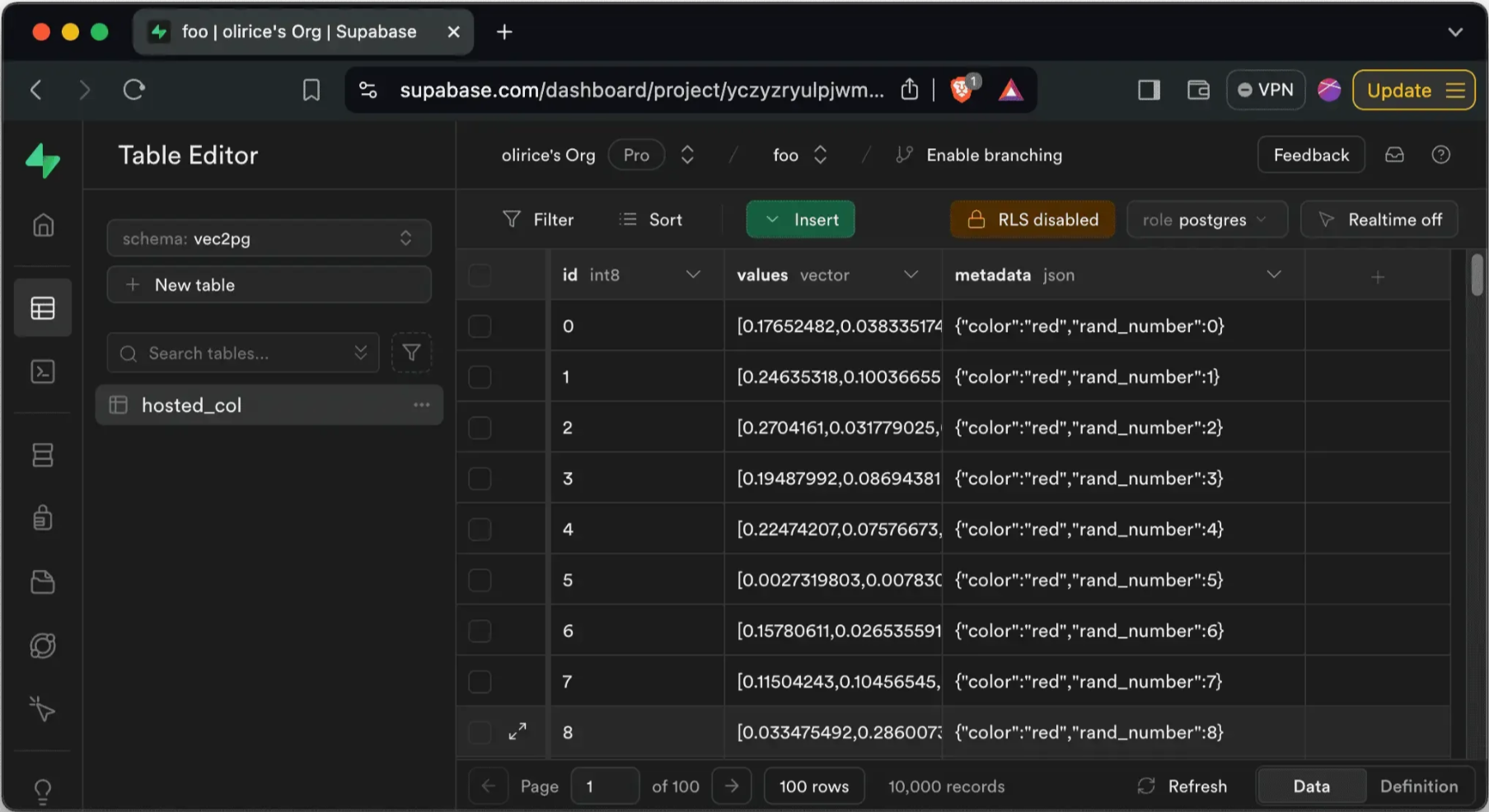Screen dimensions: 1489x812
Task: Click in the Search tables field
Action: point(243,352)
